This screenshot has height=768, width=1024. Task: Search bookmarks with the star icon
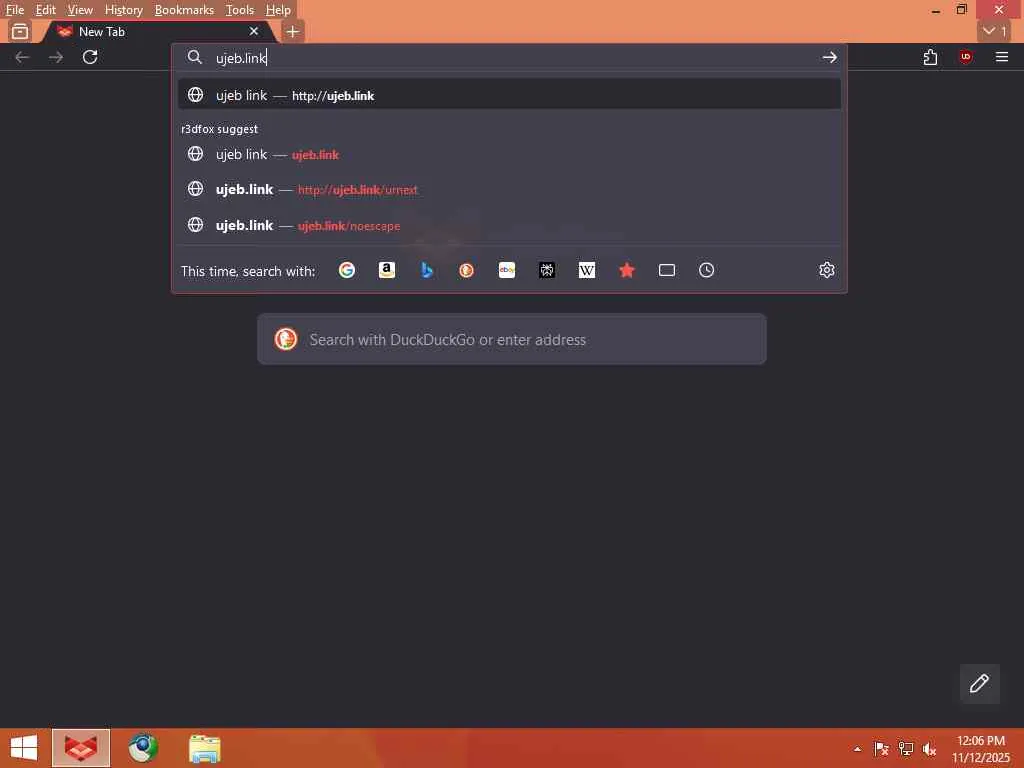627,270
